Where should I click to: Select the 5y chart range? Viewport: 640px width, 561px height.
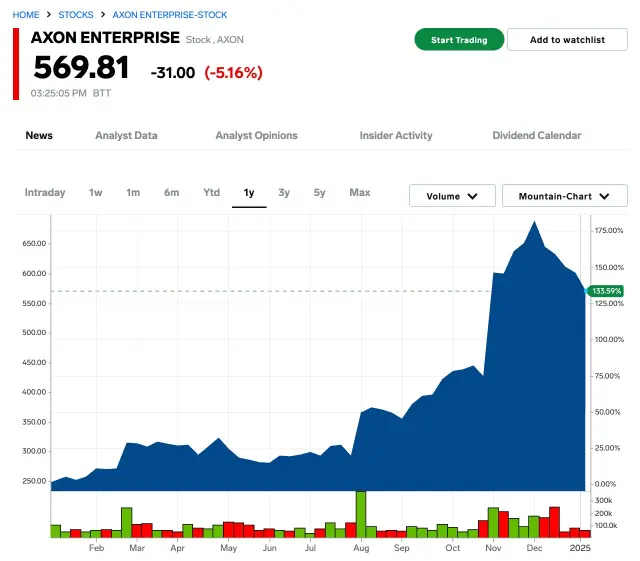319,193
